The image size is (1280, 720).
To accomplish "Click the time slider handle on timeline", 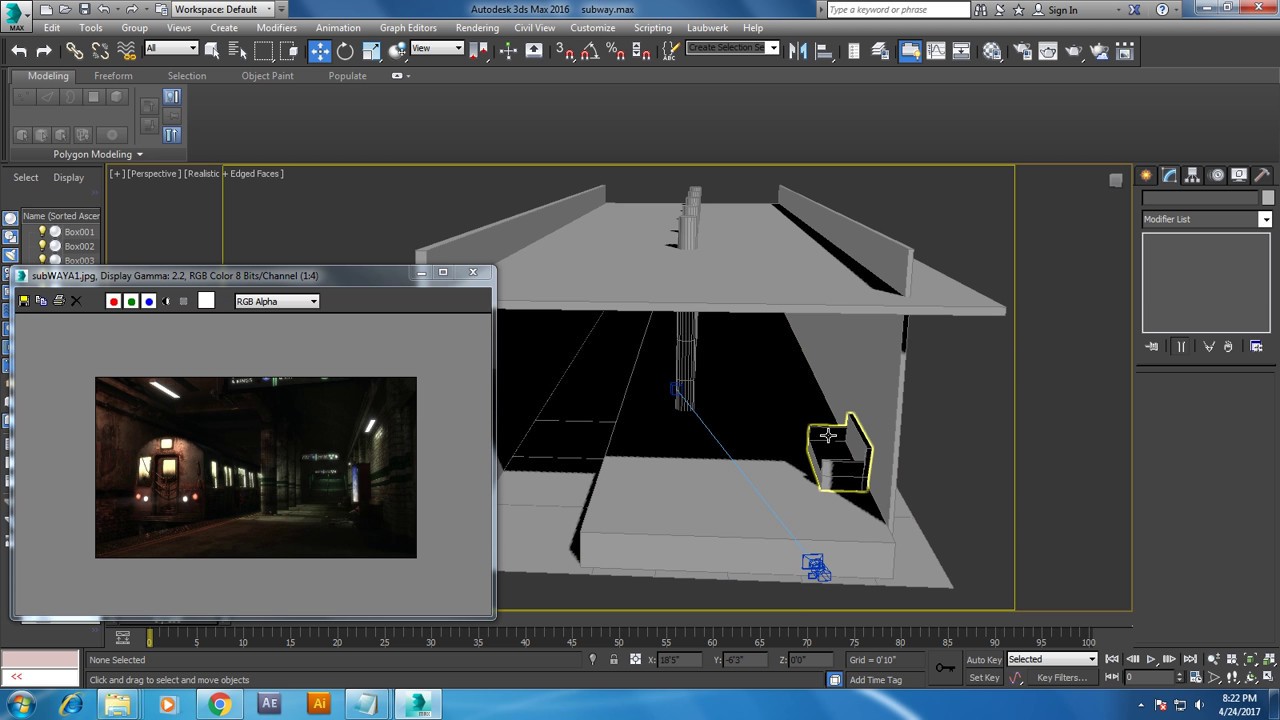I will [150, 638].
